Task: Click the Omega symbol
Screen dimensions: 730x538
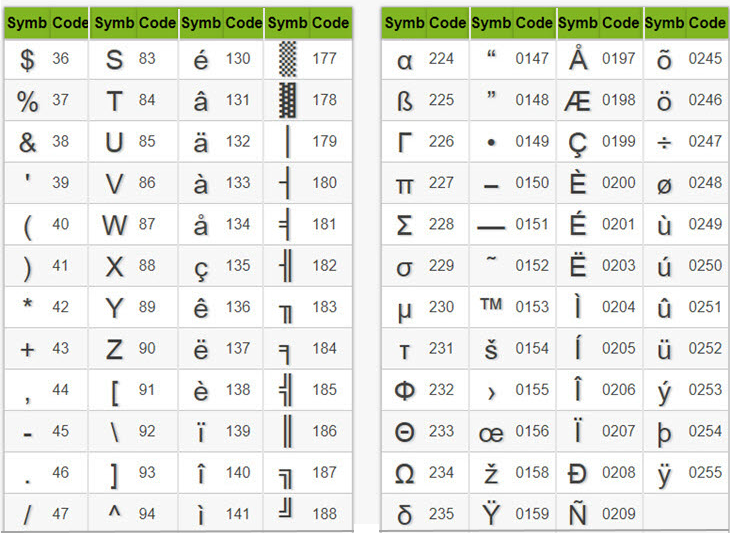Action: [x=405, y=474]
